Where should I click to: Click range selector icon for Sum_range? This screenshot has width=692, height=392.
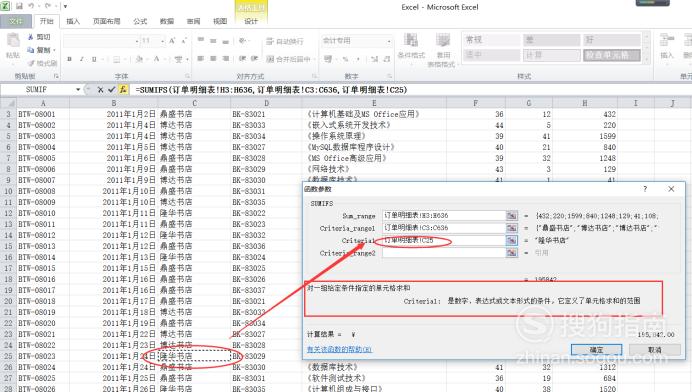coord(511,215)
